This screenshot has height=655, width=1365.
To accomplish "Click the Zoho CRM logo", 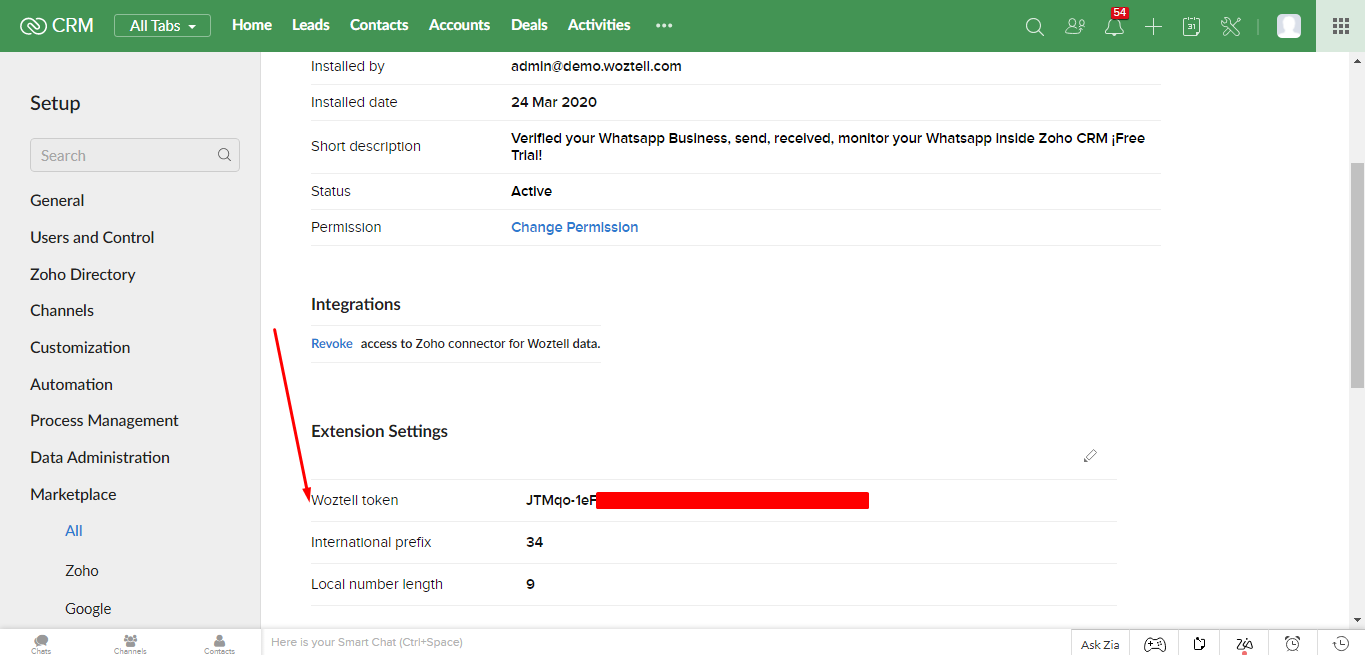I will click(x=57, y=26).
